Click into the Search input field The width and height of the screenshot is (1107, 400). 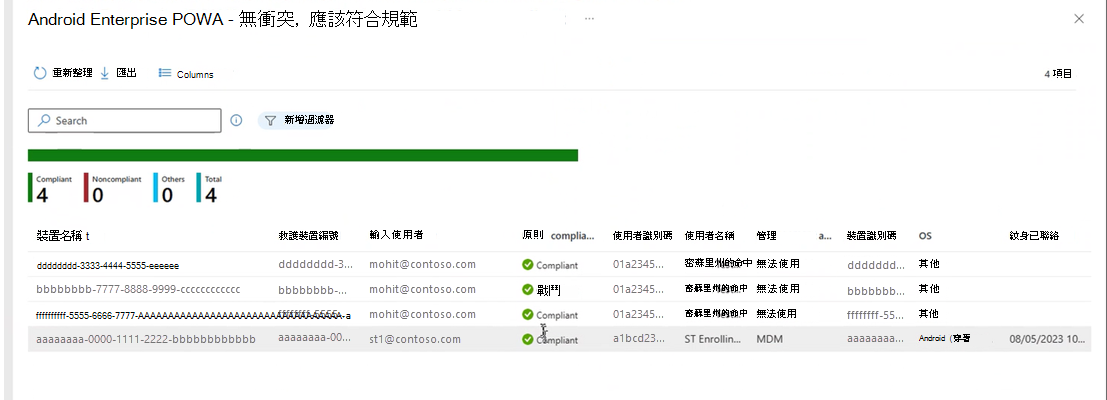pyautogui.click(x=124, y=121)
